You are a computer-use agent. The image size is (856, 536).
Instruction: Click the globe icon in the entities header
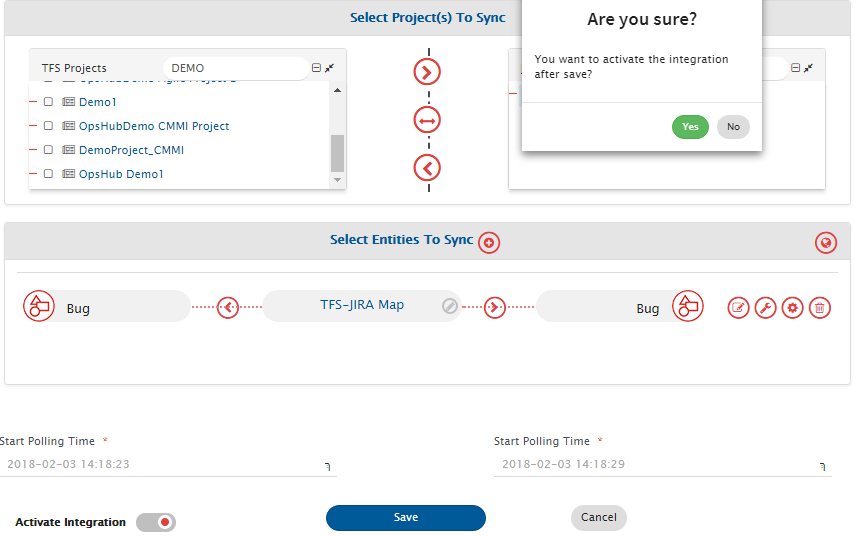point(826,242)
